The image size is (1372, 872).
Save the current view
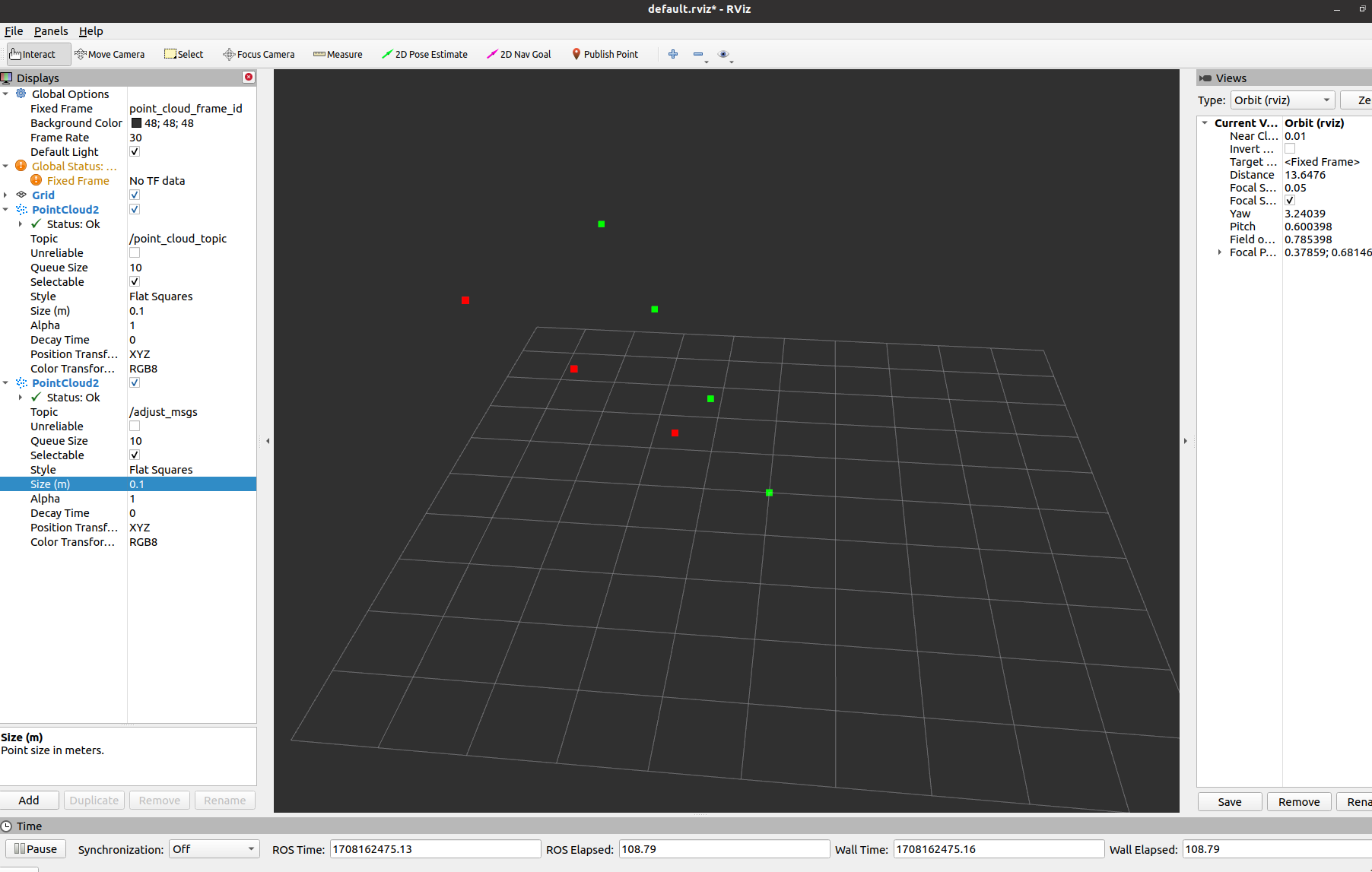1229,801
